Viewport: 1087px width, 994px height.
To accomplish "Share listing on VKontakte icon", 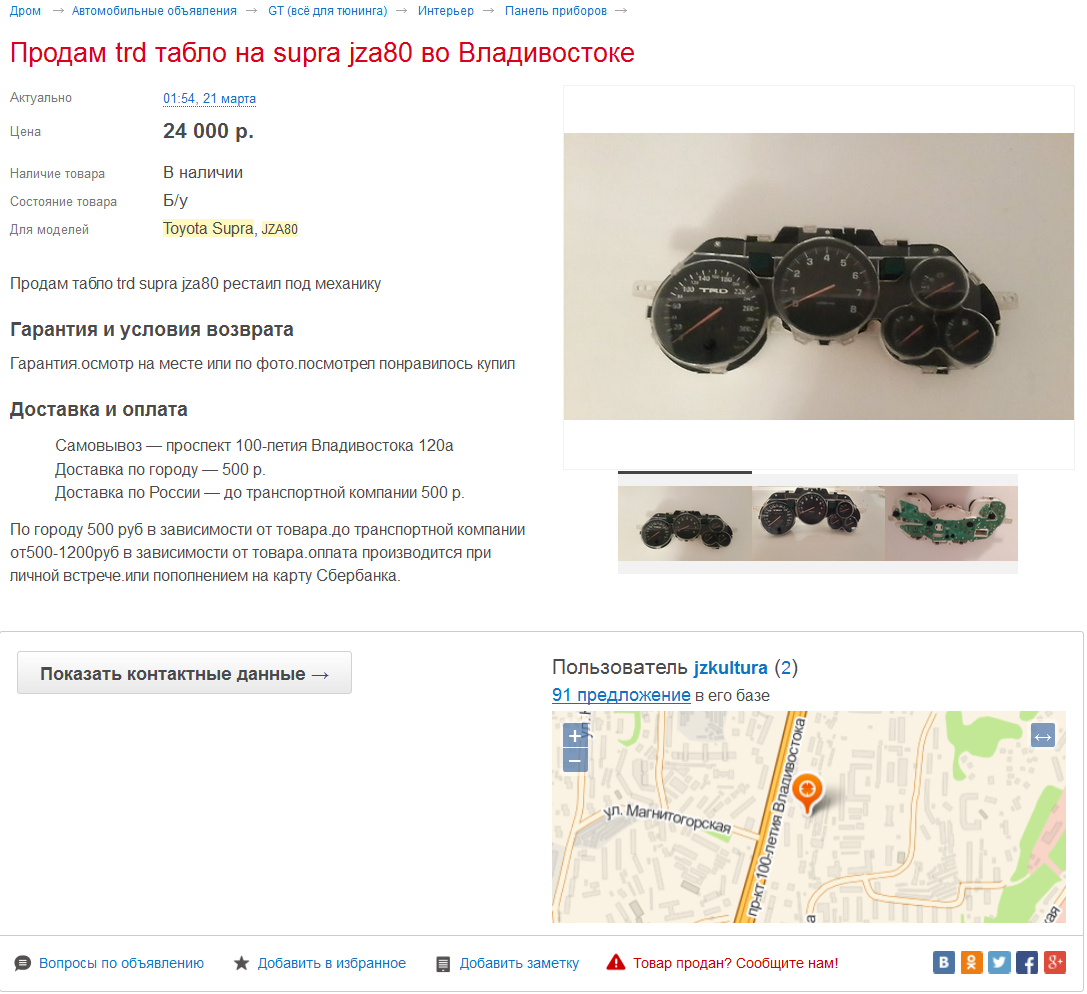I will (943, 962).
